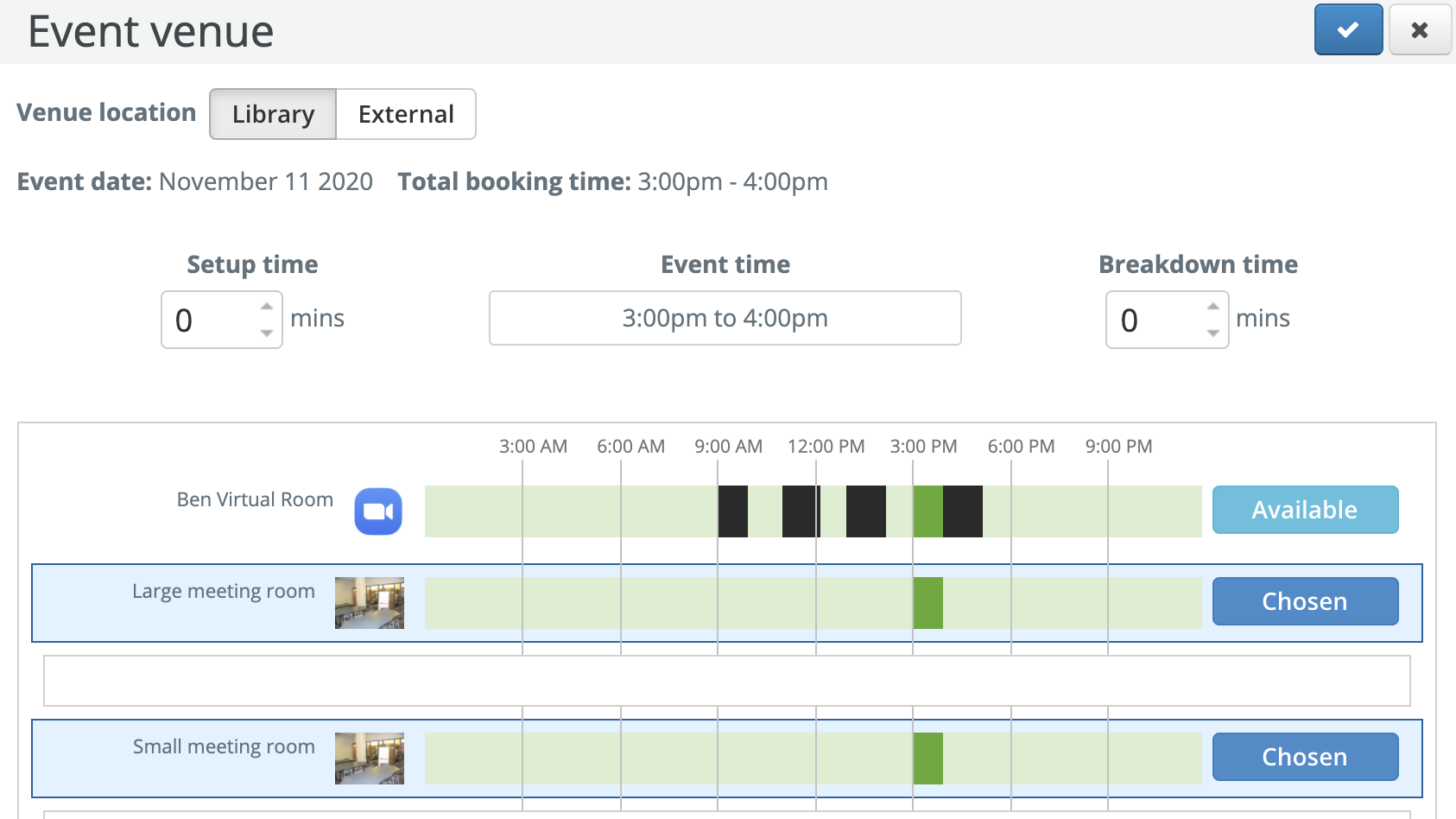Toggle Chosen button for Large meeting room
This screenshot has height=819, width=1456.
click(x=1305, y=601)
